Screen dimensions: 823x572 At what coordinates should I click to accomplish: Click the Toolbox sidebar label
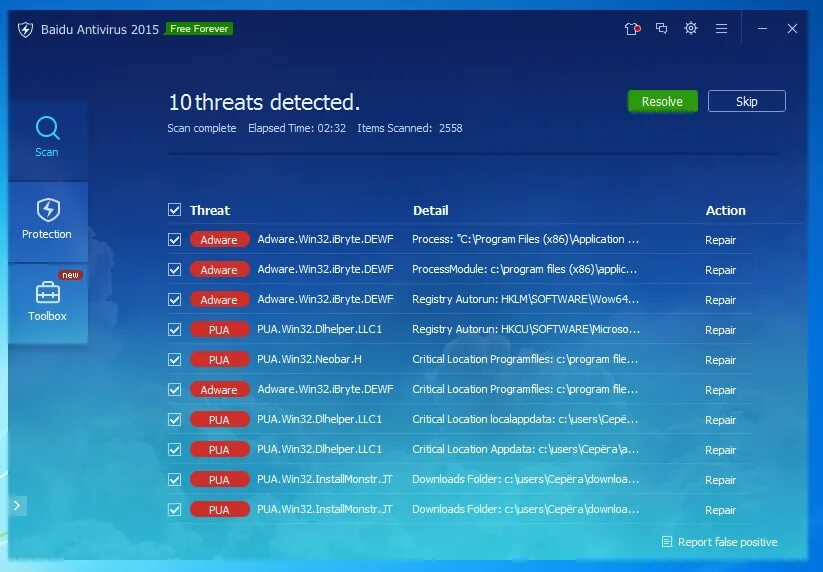(x=47, y=316)
